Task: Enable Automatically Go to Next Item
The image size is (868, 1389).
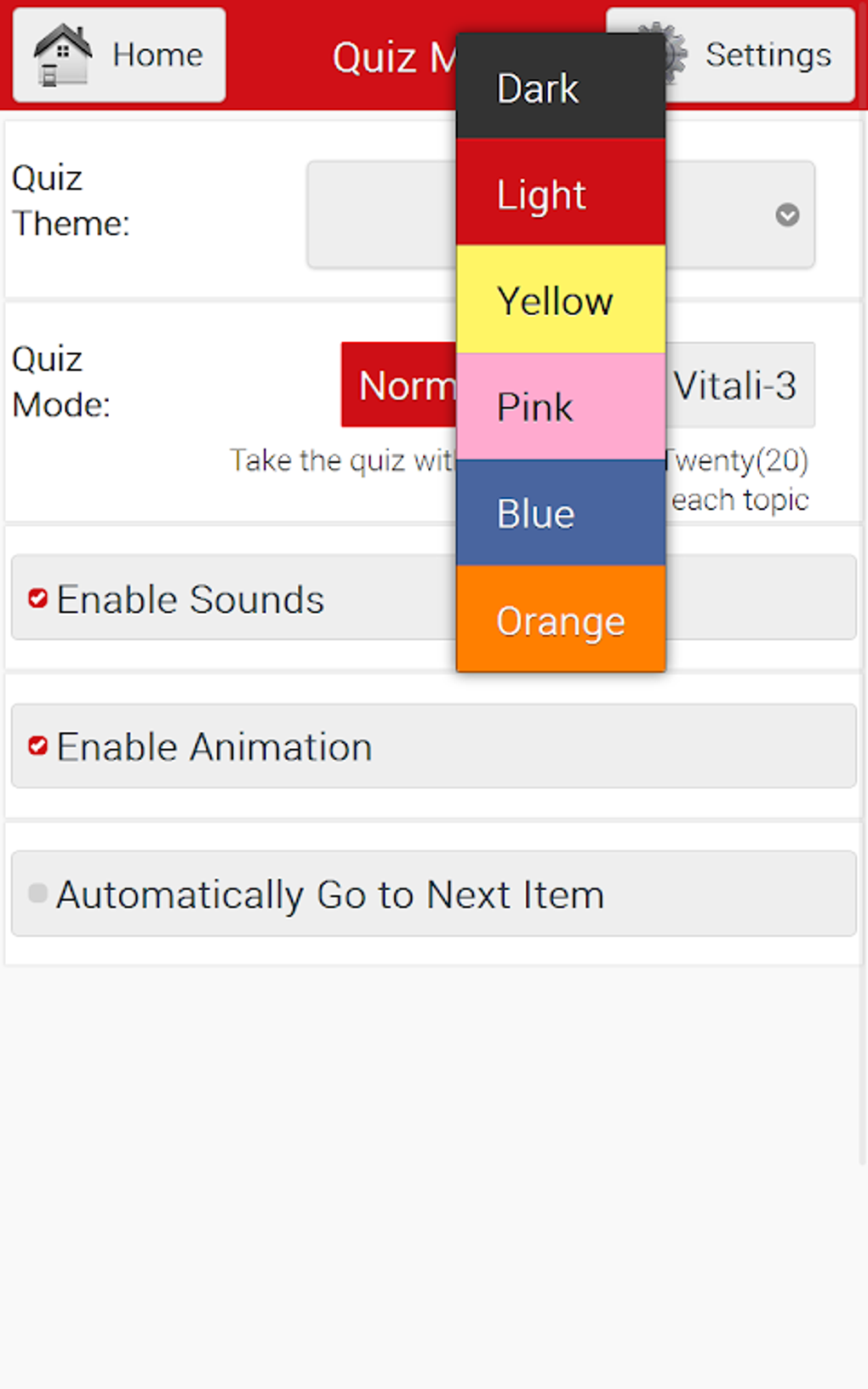Action: pyautogui.click(x=37, y=893)
